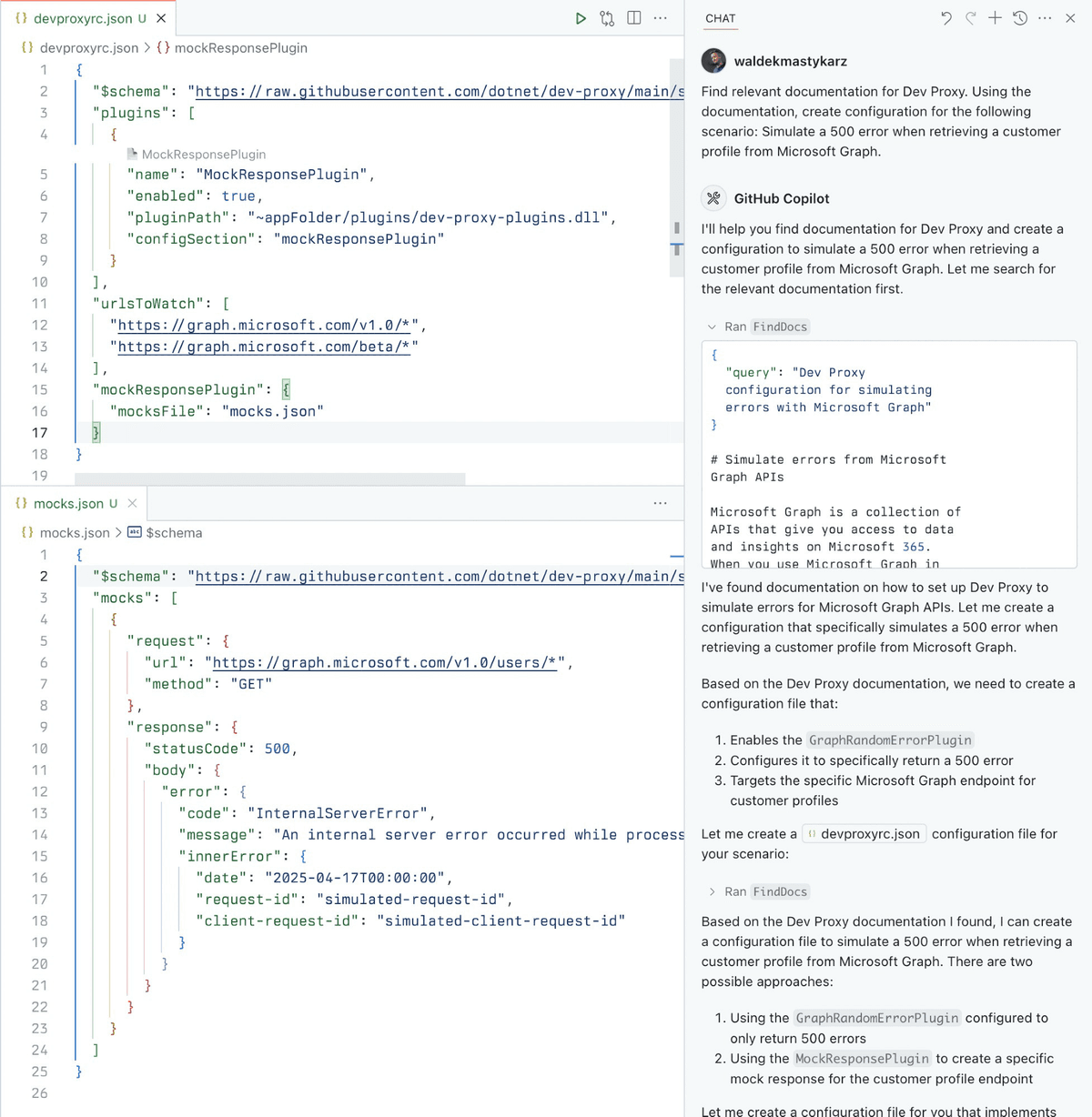
Task: Click the GitHub Copilot tools icon
Action: point(713,198)
